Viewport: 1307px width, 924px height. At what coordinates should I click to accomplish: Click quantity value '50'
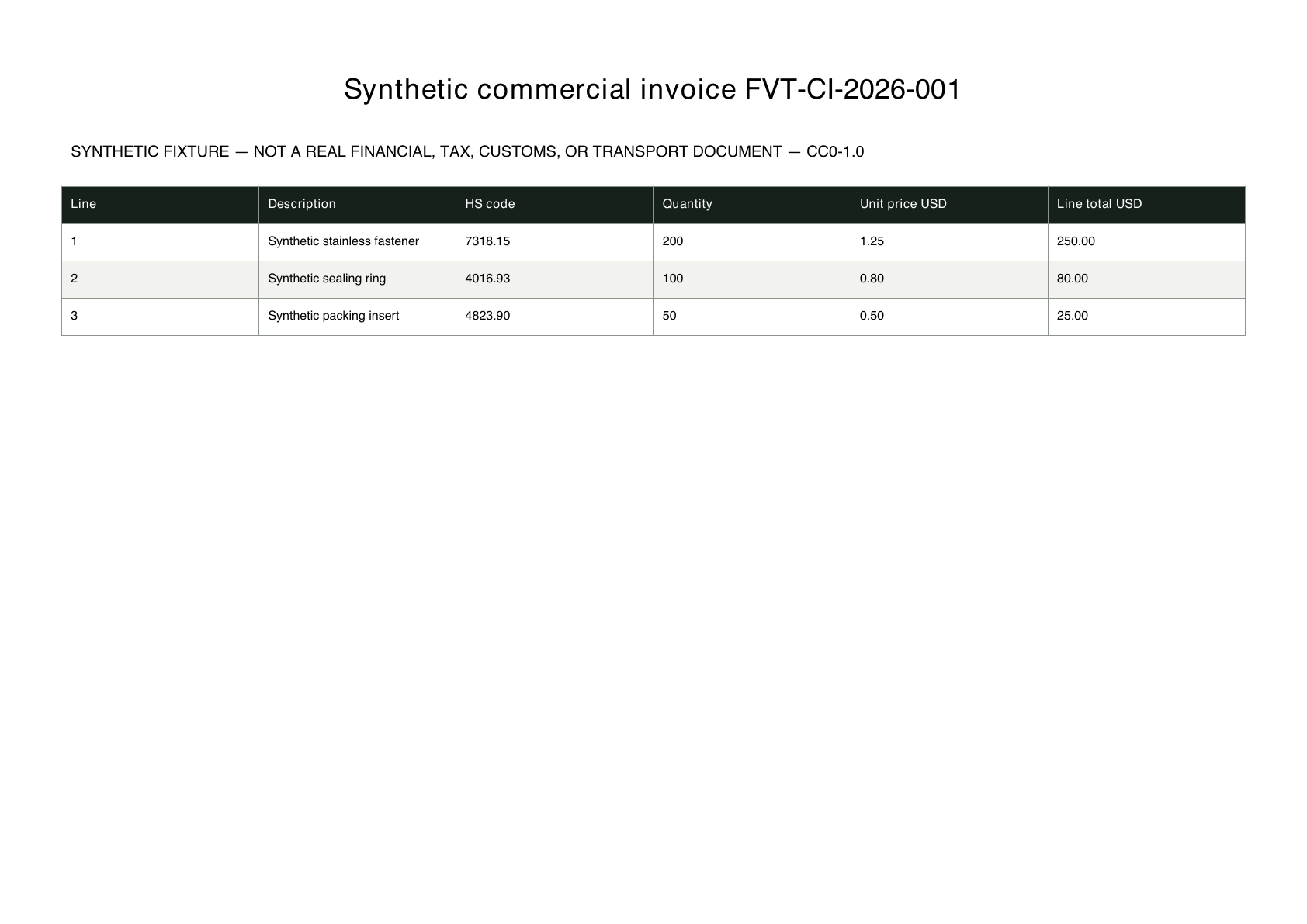point(669,316)
